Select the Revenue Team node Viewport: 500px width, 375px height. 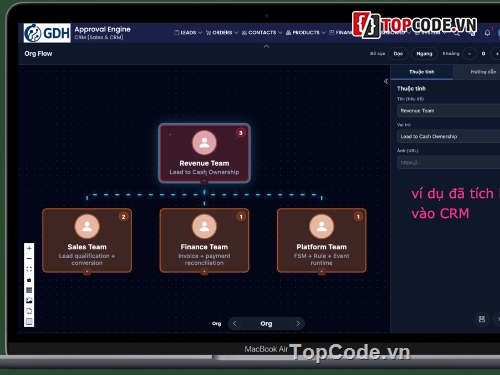pos(204,153)
